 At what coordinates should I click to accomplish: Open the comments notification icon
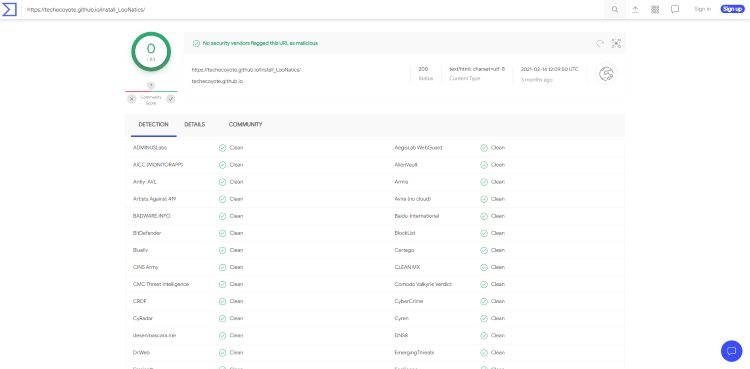pos(675,10)
